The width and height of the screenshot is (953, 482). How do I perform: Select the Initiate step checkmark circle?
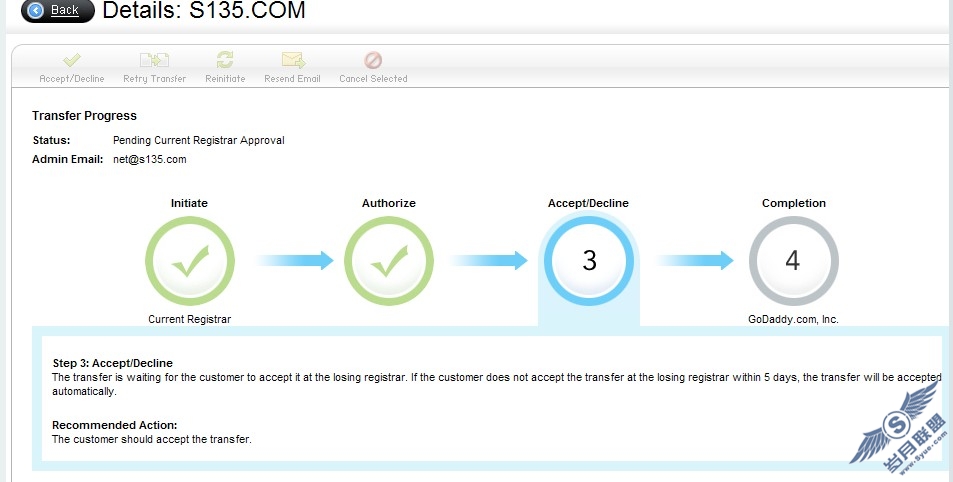point(189,262)
